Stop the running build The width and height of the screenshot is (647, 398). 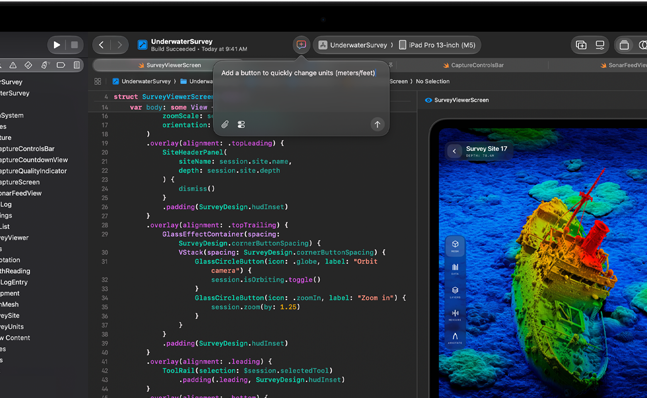point(74,45)
